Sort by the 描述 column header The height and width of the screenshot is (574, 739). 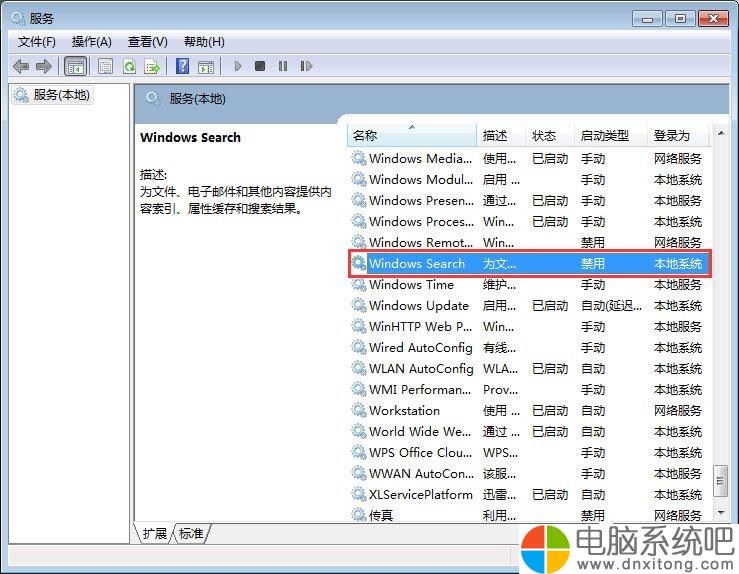[501, 136]
